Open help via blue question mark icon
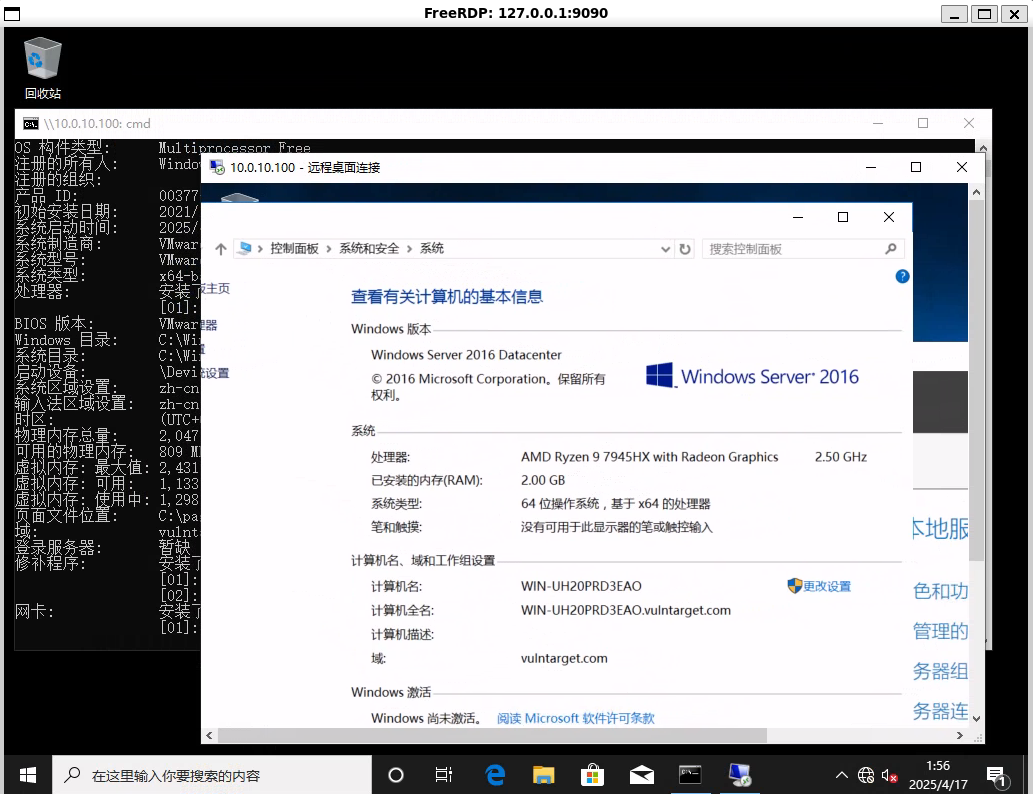 coord(902,276)
